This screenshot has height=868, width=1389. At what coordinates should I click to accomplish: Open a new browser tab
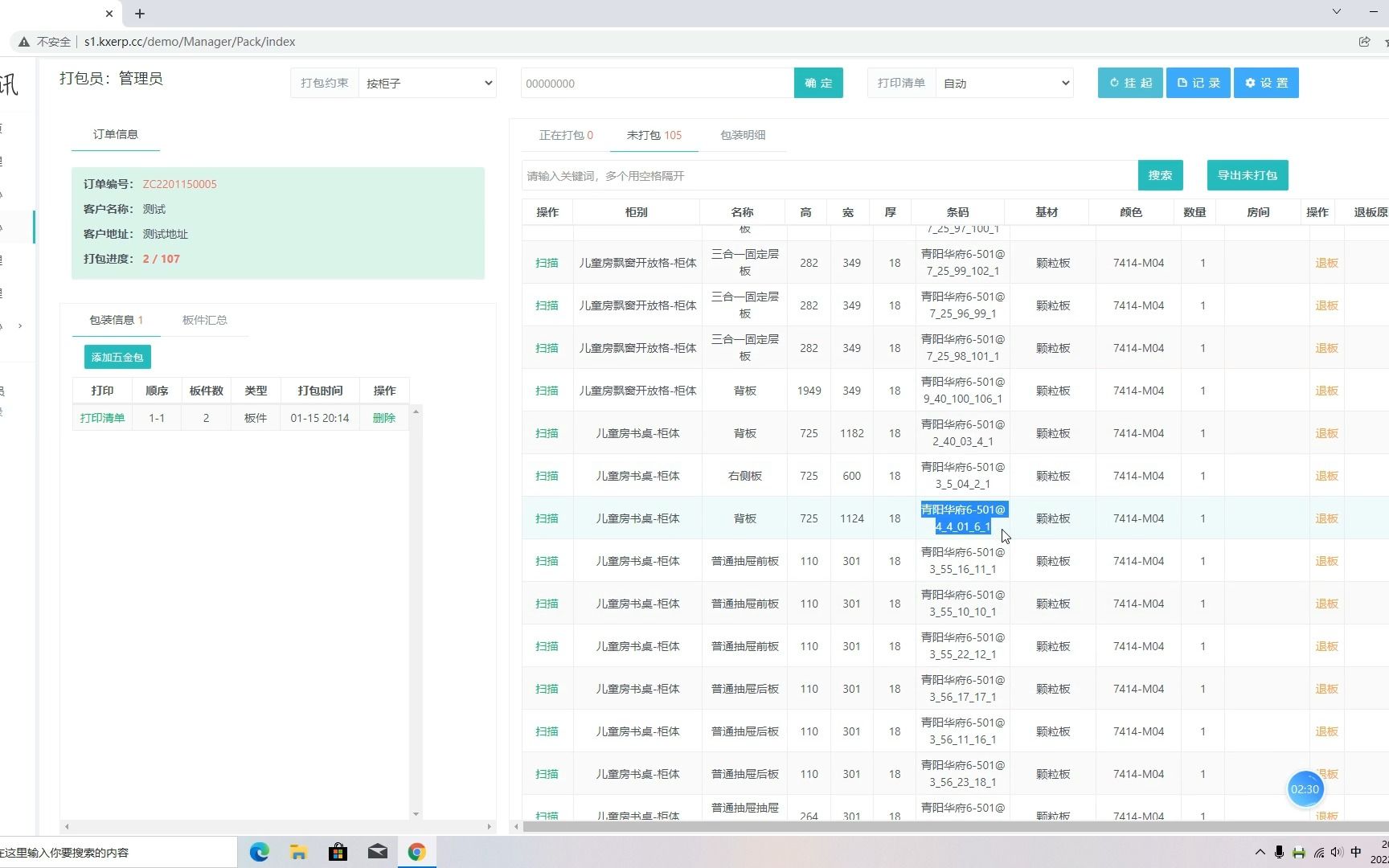(140, 14)
